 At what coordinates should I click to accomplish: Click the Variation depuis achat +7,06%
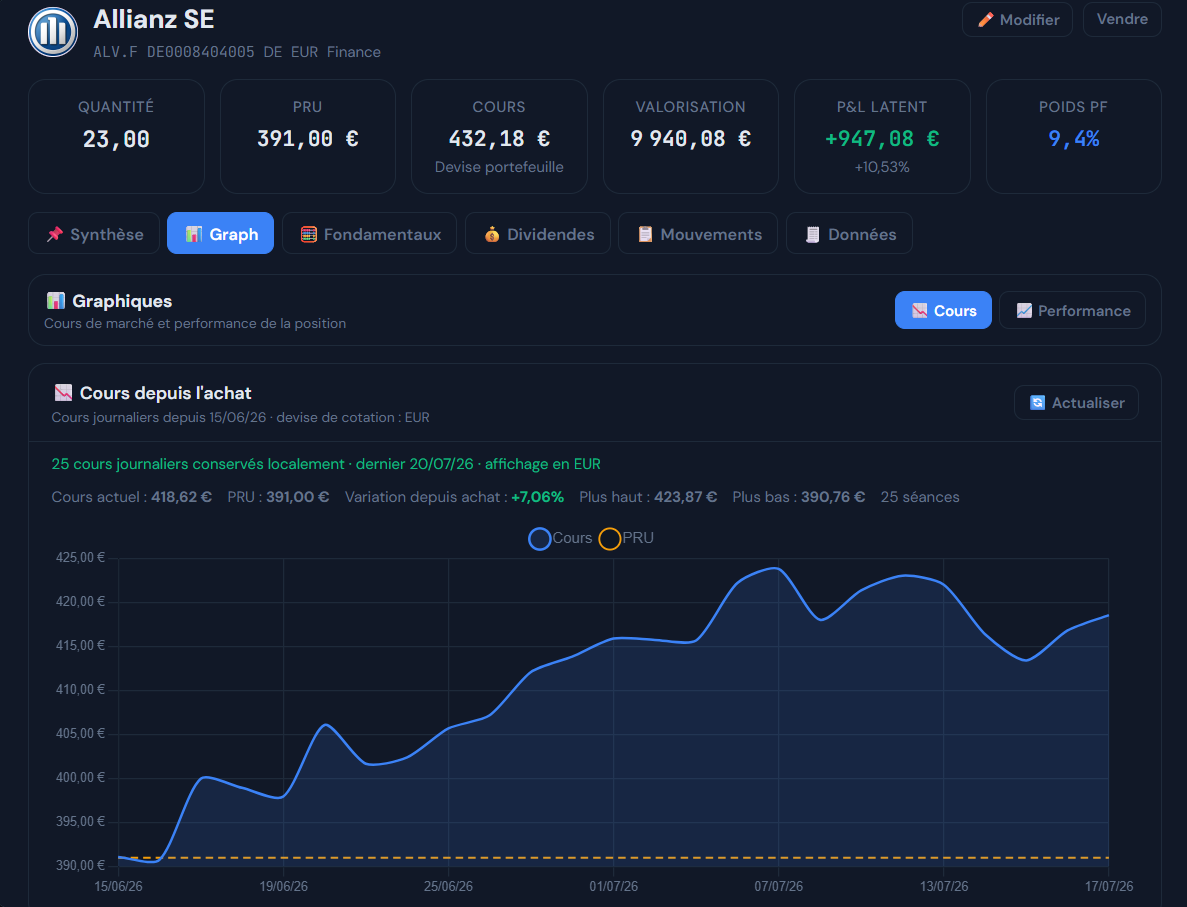[x=537, y=497]
